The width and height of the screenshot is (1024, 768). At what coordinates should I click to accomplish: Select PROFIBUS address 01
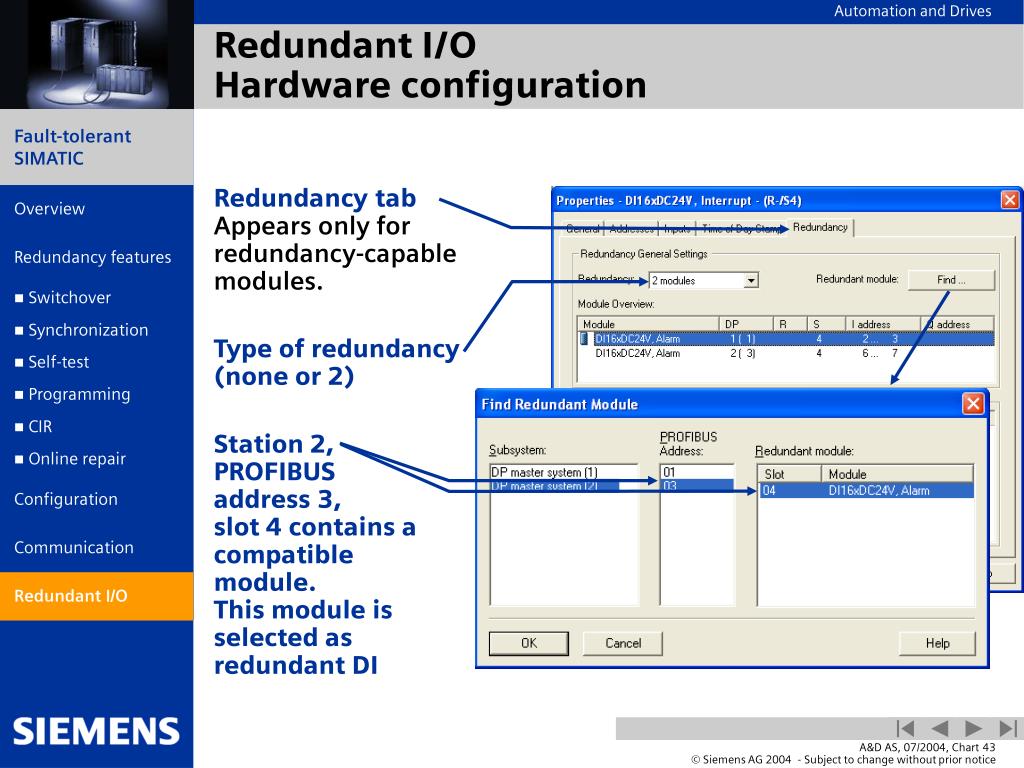coord(697,472)
